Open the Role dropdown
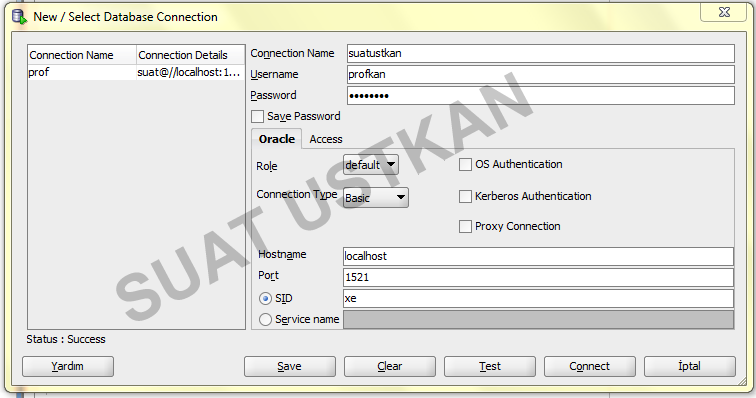The height and width of the screenshot is (398, 756). [x=371, y=165]
